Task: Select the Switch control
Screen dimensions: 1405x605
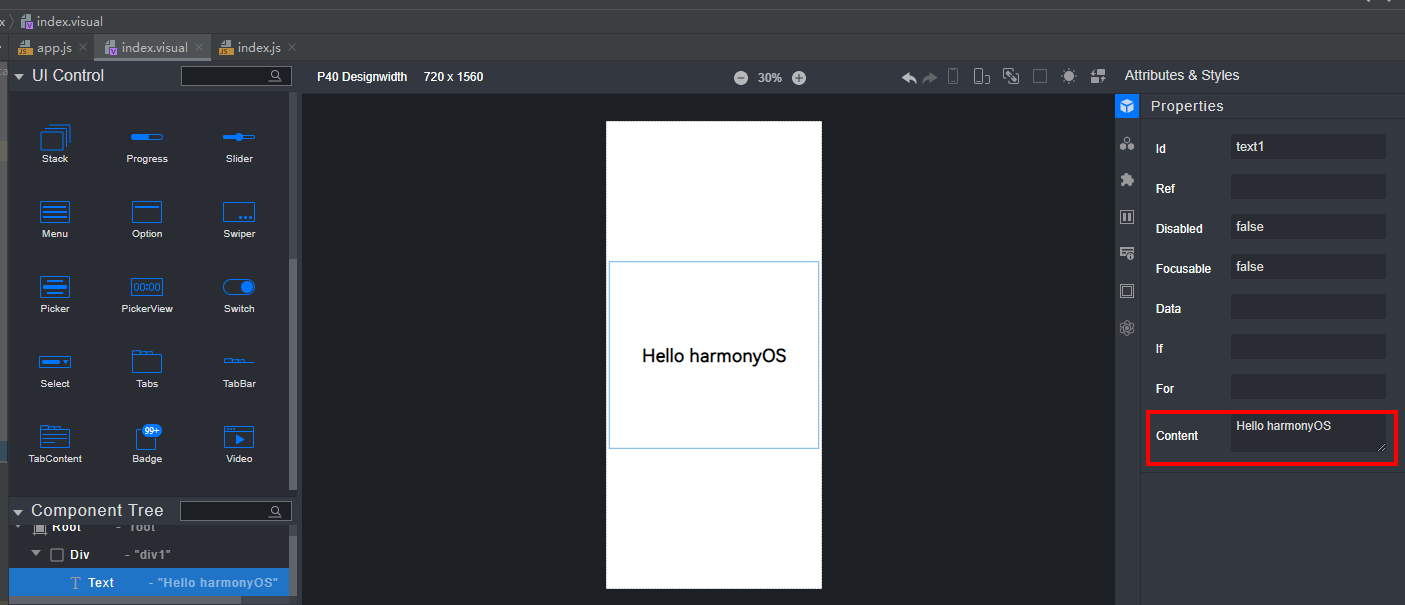Action: coord(239,294)
